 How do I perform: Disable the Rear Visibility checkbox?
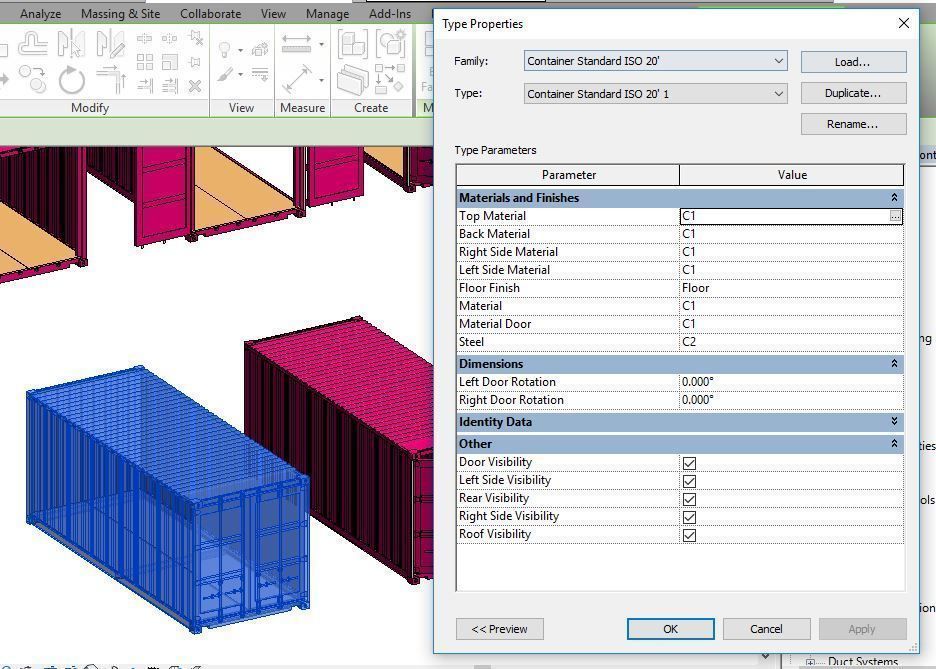point(689,499)
